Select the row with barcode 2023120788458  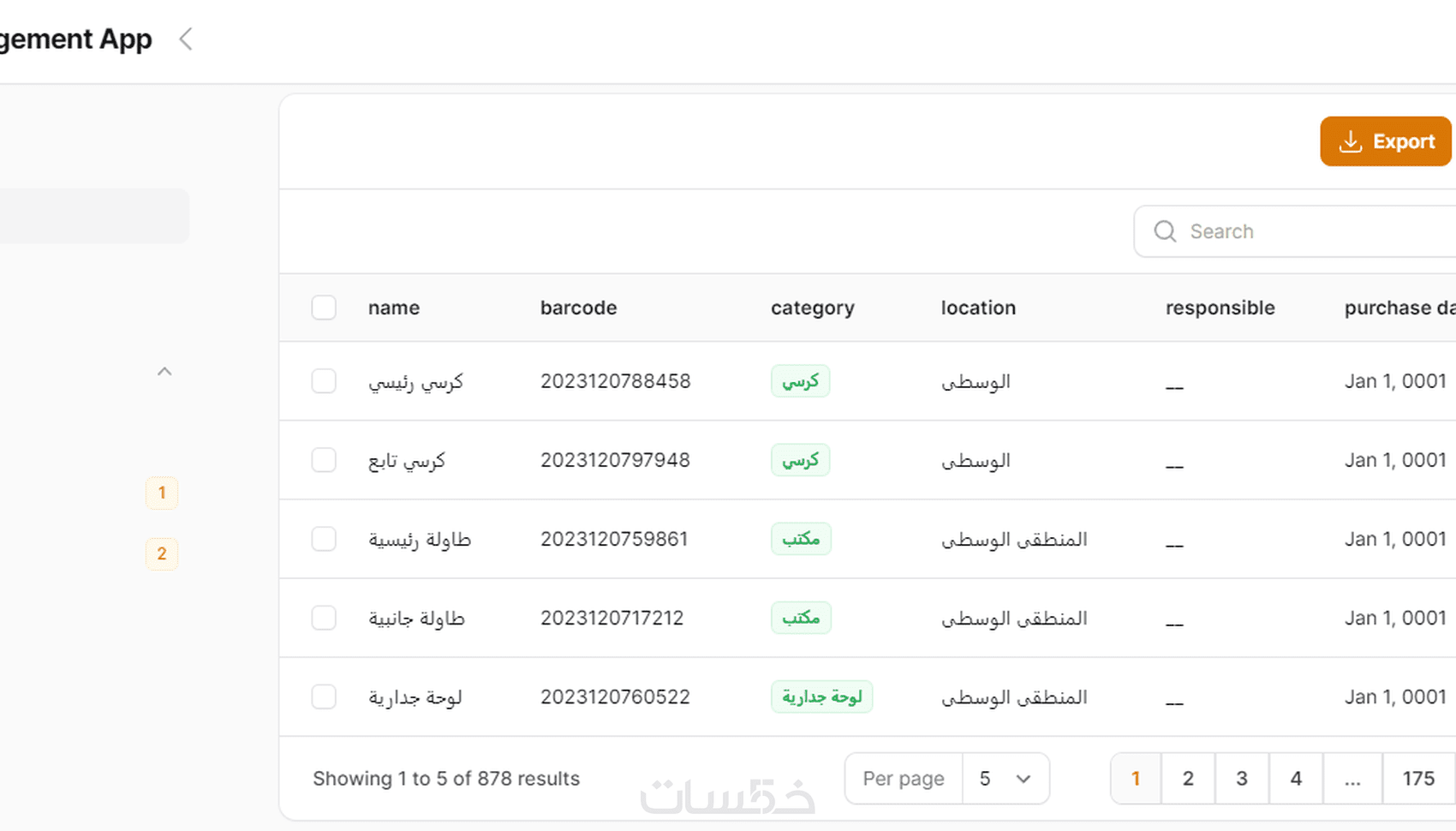pos(324,381)
